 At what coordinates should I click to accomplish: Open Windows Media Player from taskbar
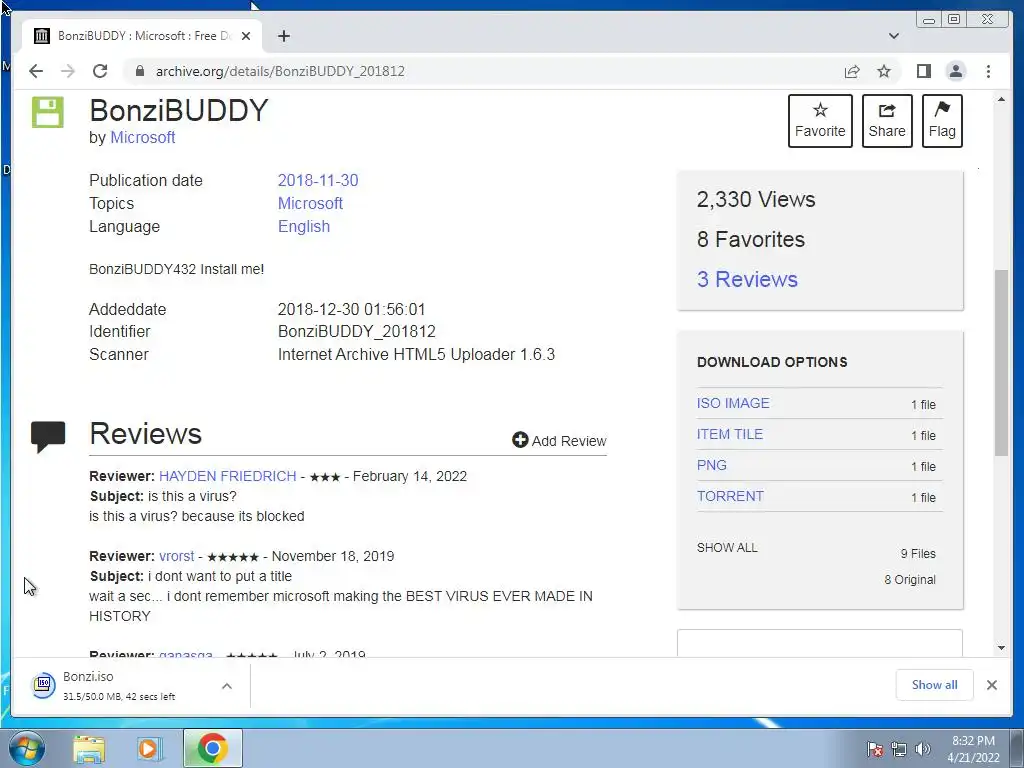pos(149,749)
